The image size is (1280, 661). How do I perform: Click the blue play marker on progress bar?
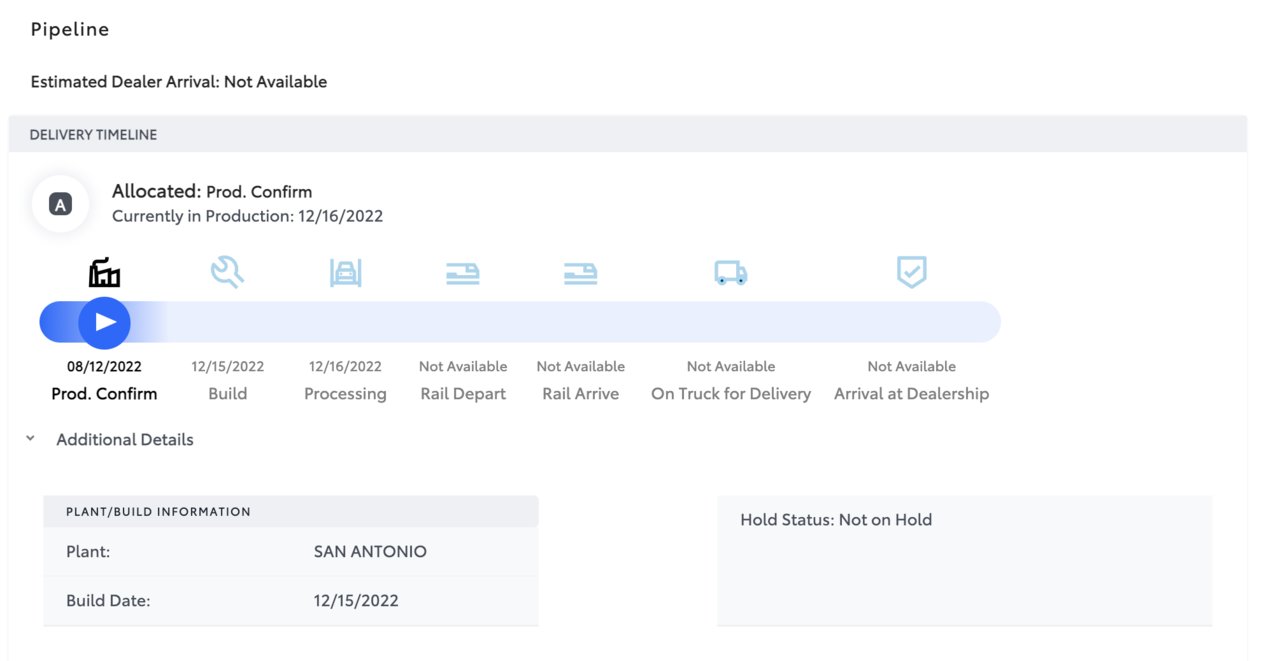tap(105, 322)
